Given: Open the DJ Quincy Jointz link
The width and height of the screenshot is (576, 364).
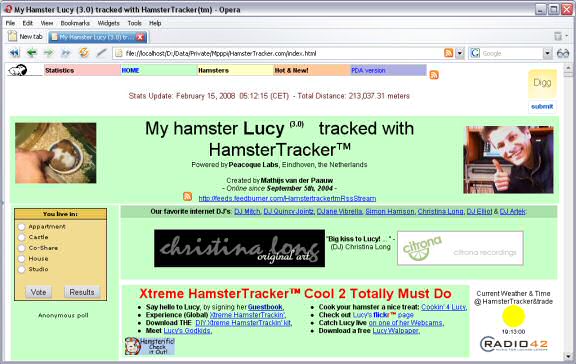Looking at the screenshot, I should 289,212.
